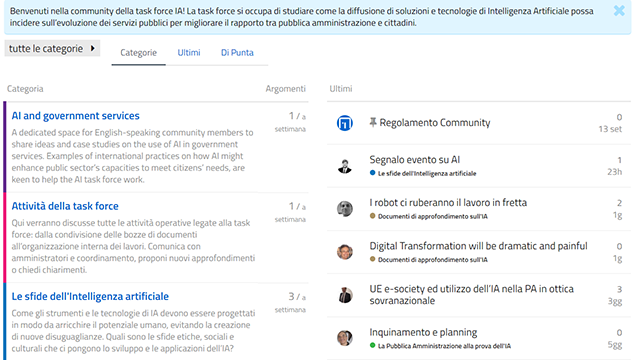Open Attività della task force category

pos(65,206)
